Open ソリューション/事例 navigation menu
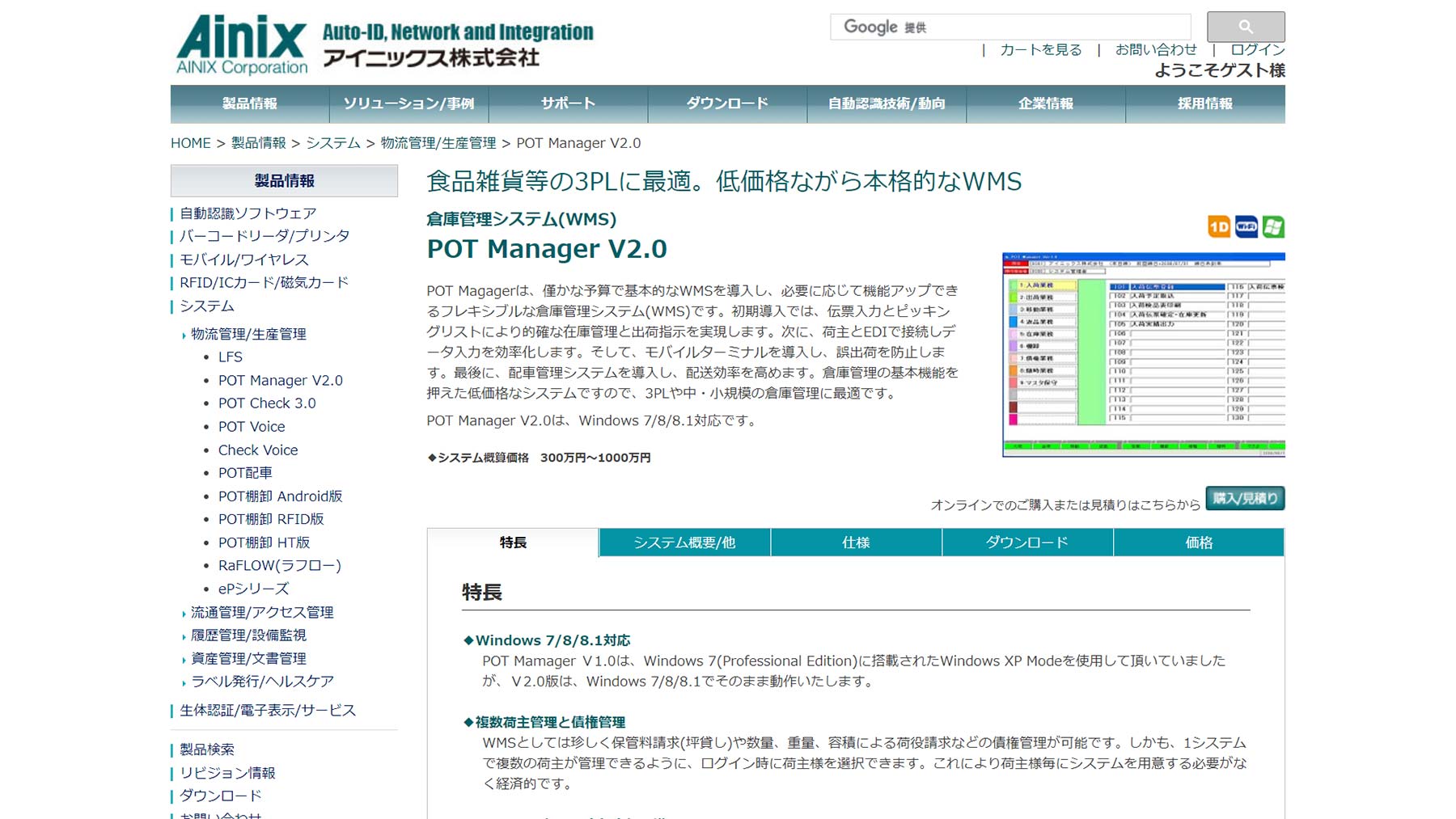This screenshot has width=1456, height=819. pos(408,103)
